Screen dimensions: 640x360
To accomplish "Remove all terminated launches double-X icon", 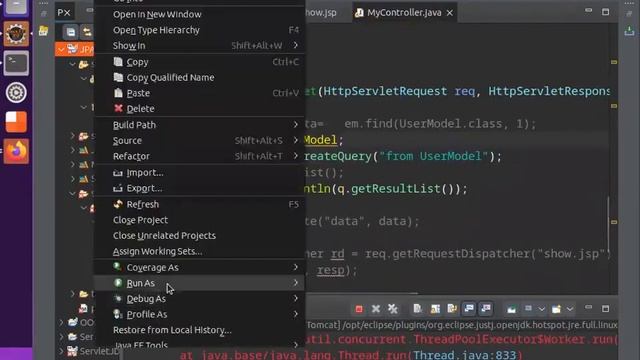I will [x=393, y=309].
